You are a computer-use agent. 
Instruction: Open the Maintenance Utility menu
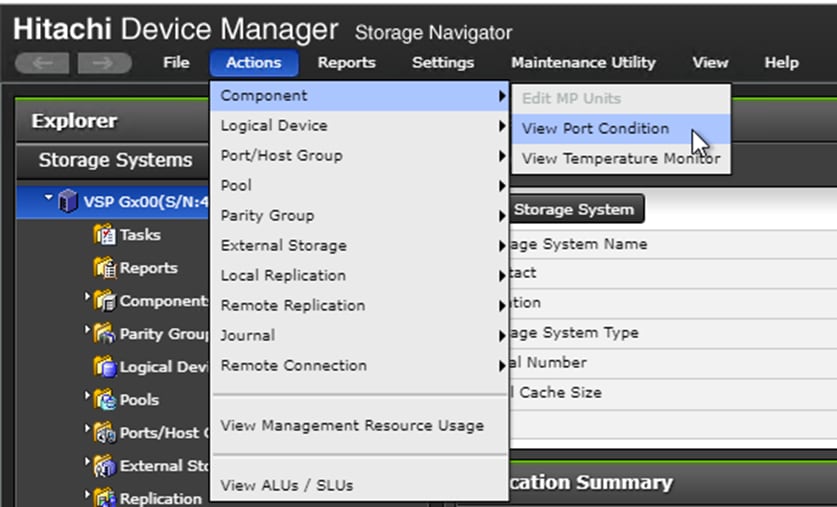tap(583, 63)
